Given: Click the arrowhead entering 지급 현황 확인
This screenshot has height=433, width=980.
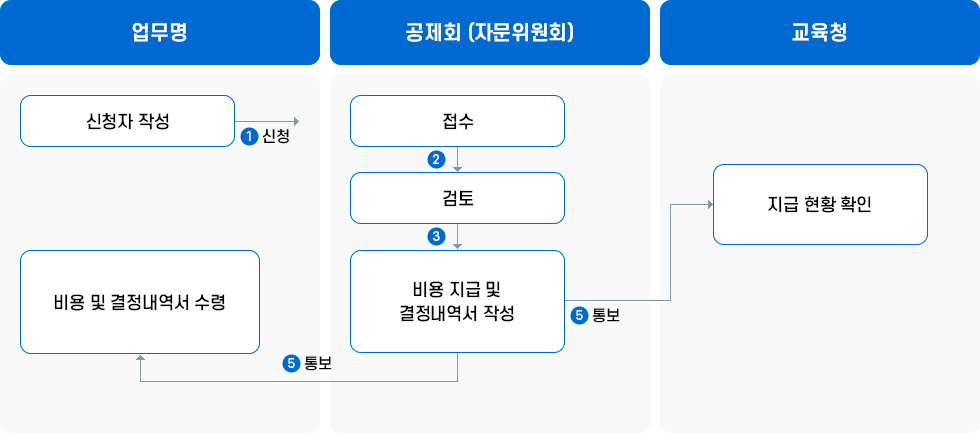Looking at the screenshot, I should pyautogui.click(x=709, y=204).
